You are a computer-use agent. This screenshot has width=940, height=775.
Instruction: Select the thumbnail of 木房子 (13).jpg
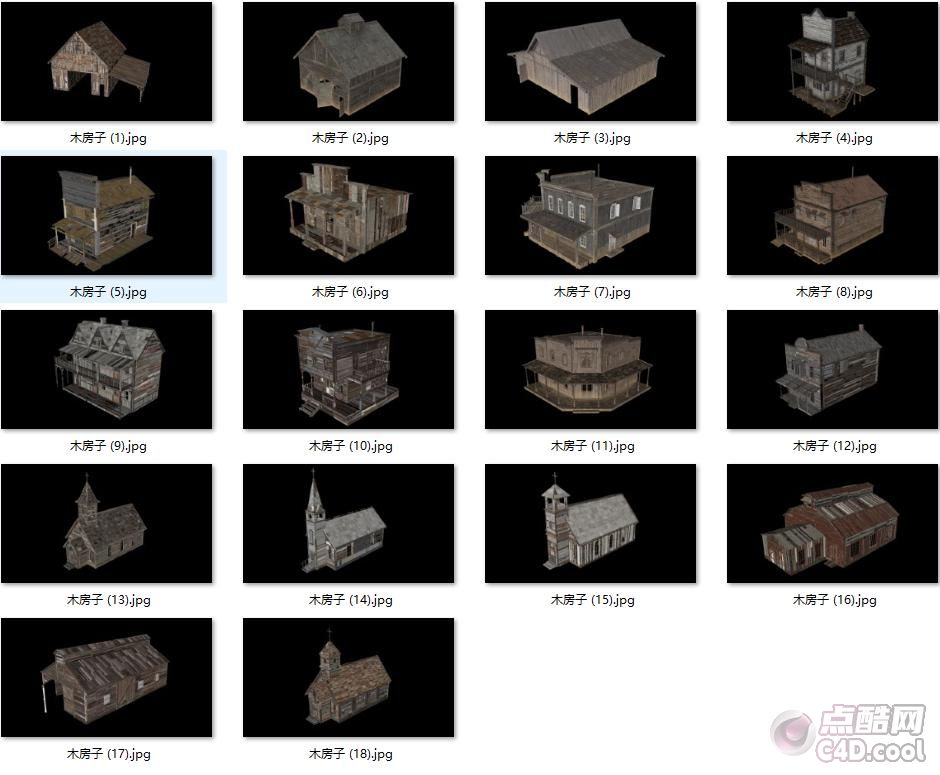[107, 524]
